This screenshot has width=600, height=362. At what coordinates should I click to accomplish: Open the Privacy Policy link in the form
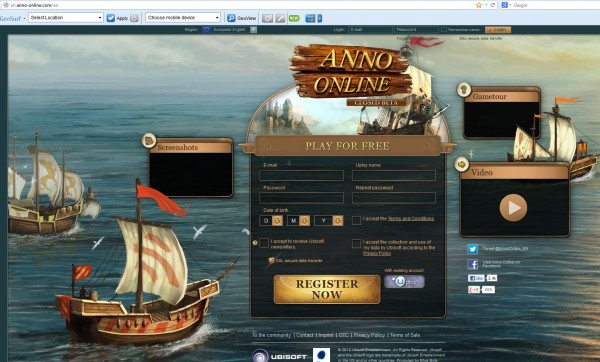377,253
